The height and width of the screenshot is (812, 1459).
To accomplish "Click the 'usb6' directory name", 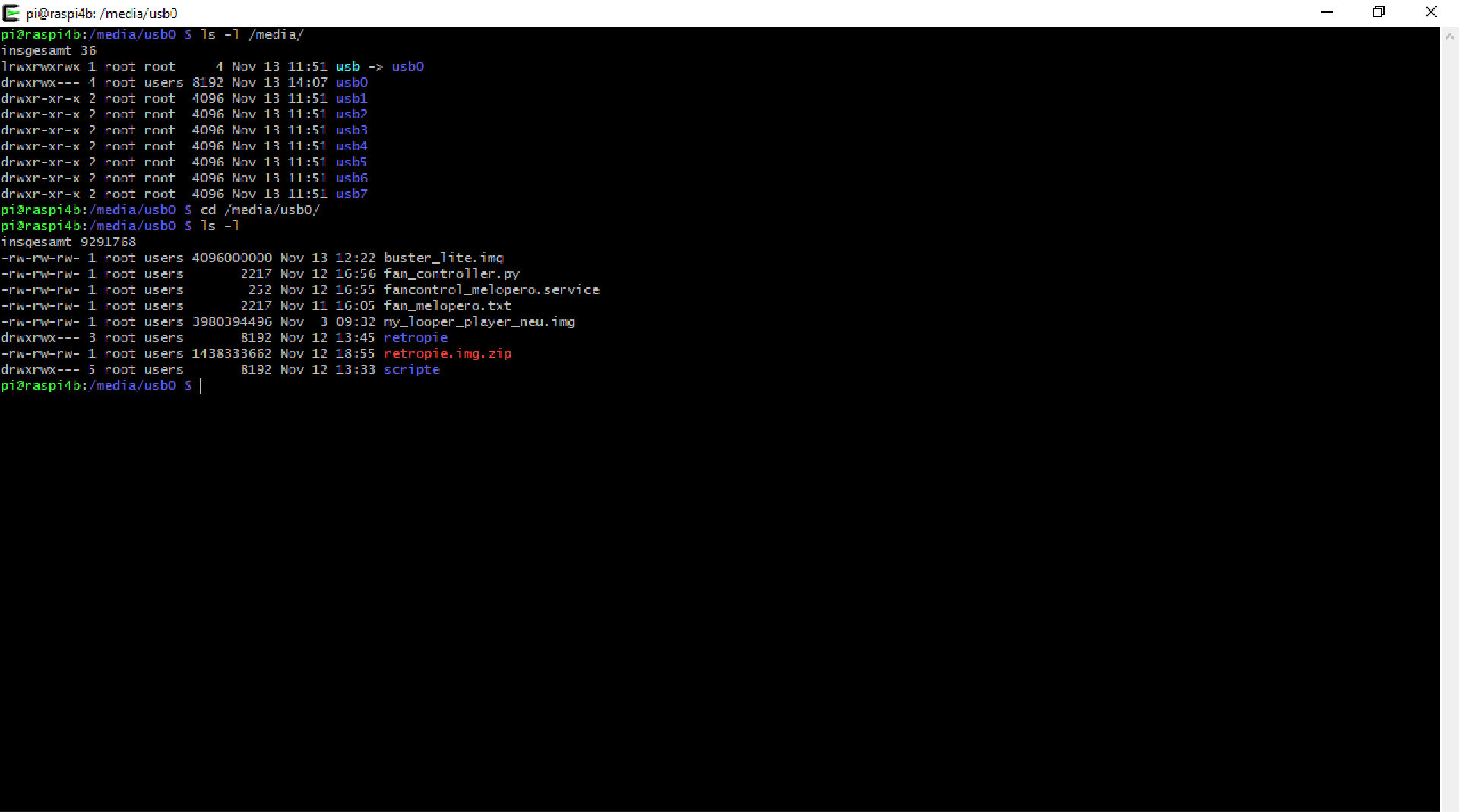I will click(352, 179).
